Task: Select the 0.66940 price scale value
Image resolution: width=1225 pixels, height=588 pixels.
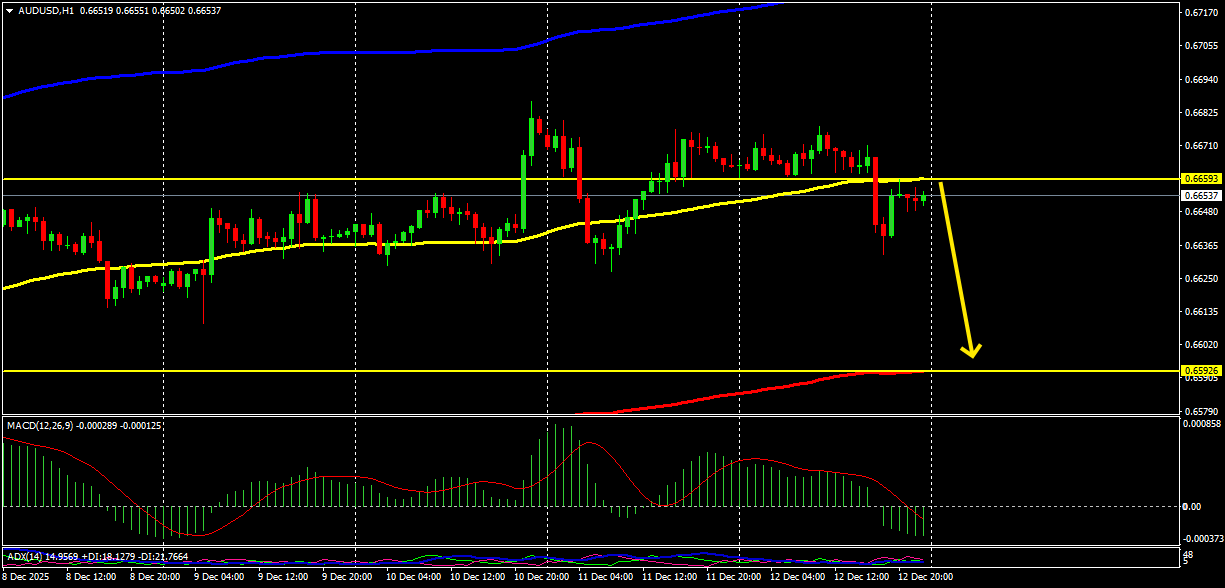Action: pos(1199,79)
